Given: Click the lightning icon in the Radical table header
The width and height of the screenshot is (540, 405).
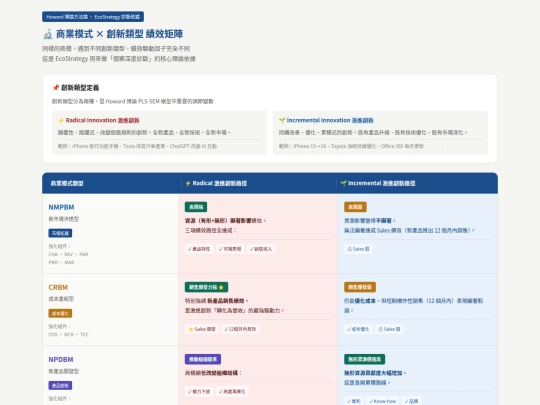Looking at the screenshot, I should [188, 183].
